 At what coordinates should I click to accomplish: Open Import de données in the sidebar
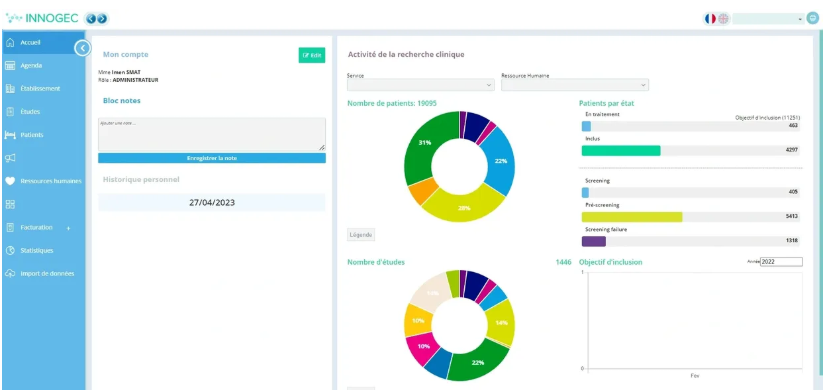[47, 274]
